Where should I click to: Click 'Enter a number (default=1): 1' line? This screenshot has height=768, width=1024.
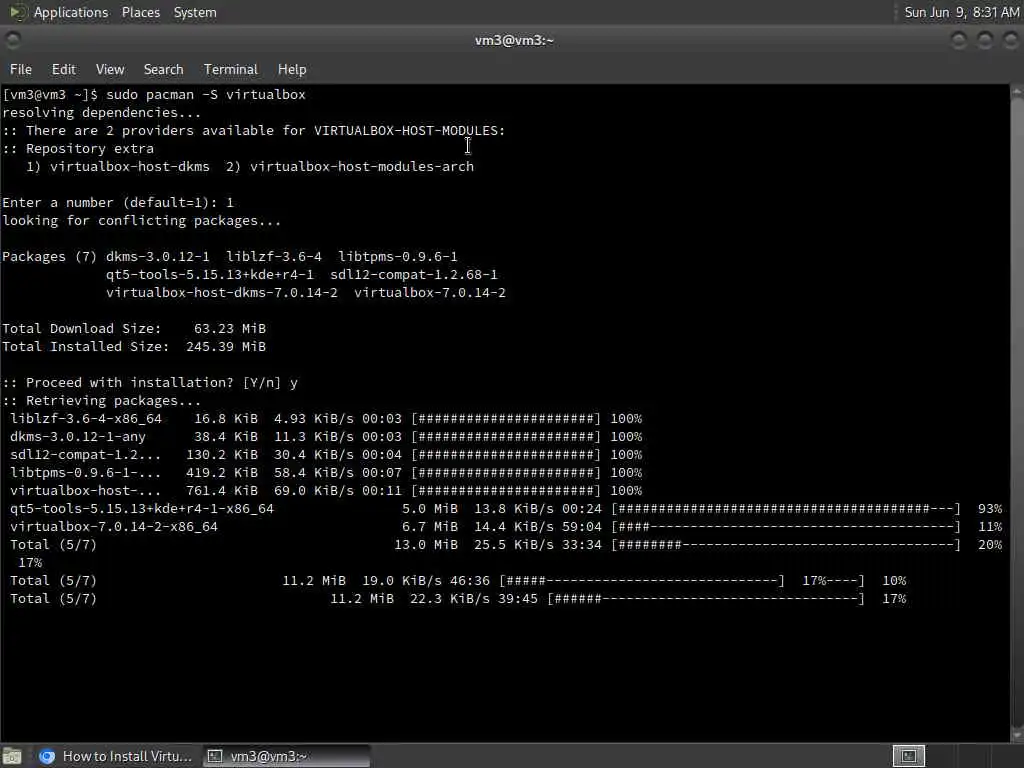118,202
